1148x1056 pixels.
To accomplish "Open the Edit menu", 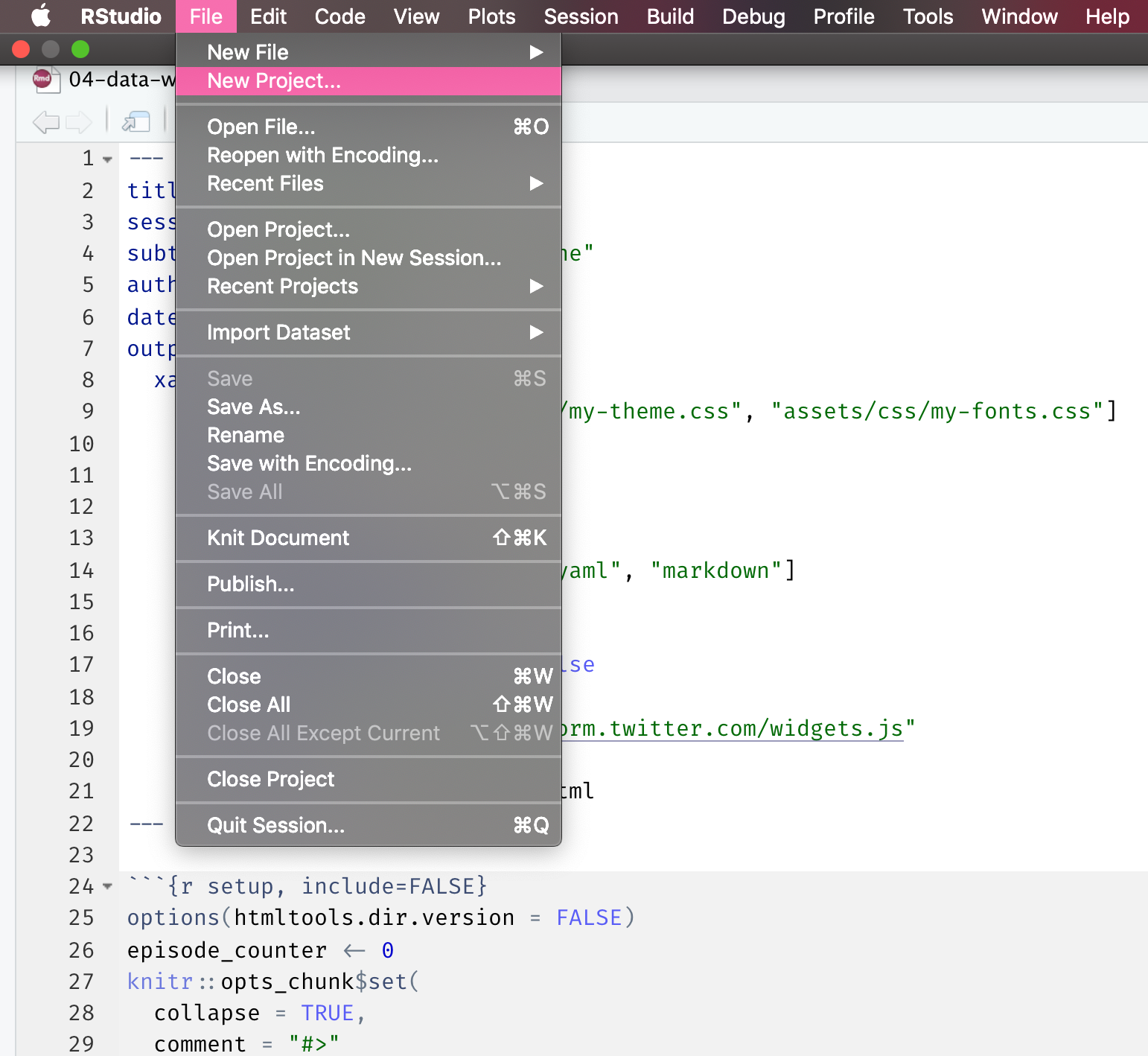I will pos(268,16).
